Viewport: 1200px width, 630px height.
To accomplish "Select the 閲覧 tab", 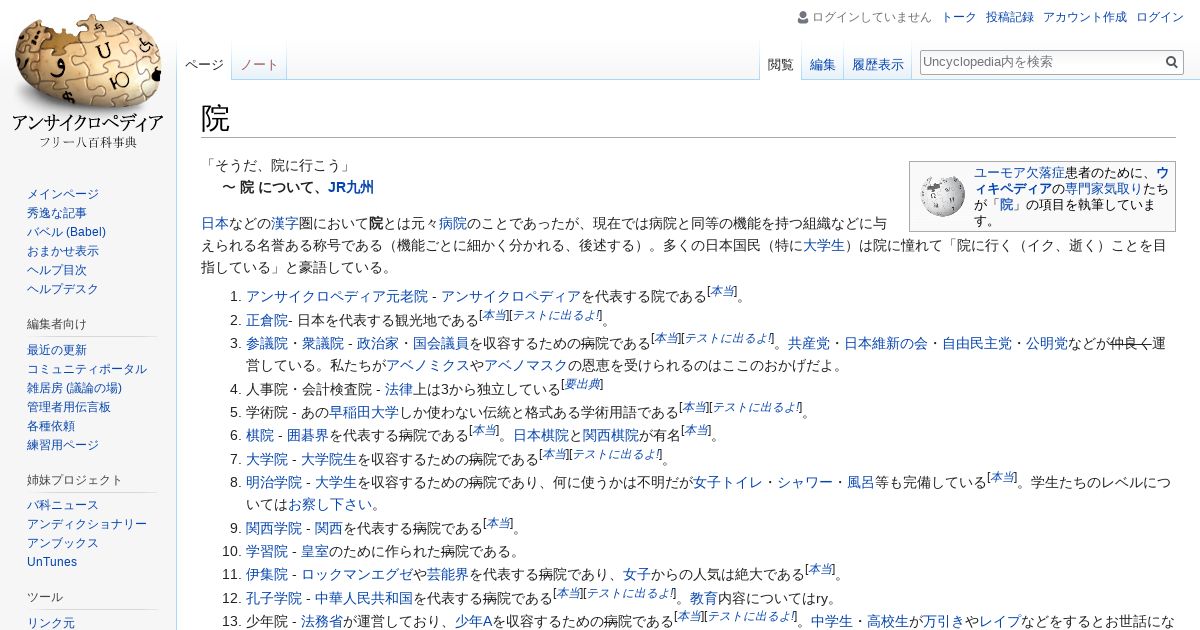I will (780, 64).
